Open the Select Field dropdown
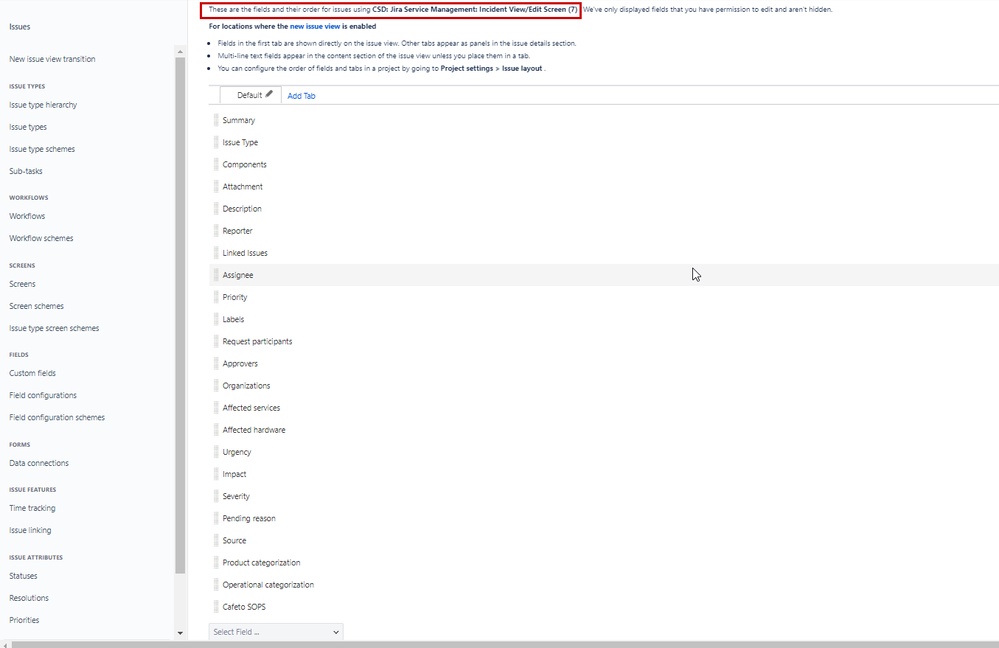The width and height of the screenshot is (999, 648). (276, 632)
